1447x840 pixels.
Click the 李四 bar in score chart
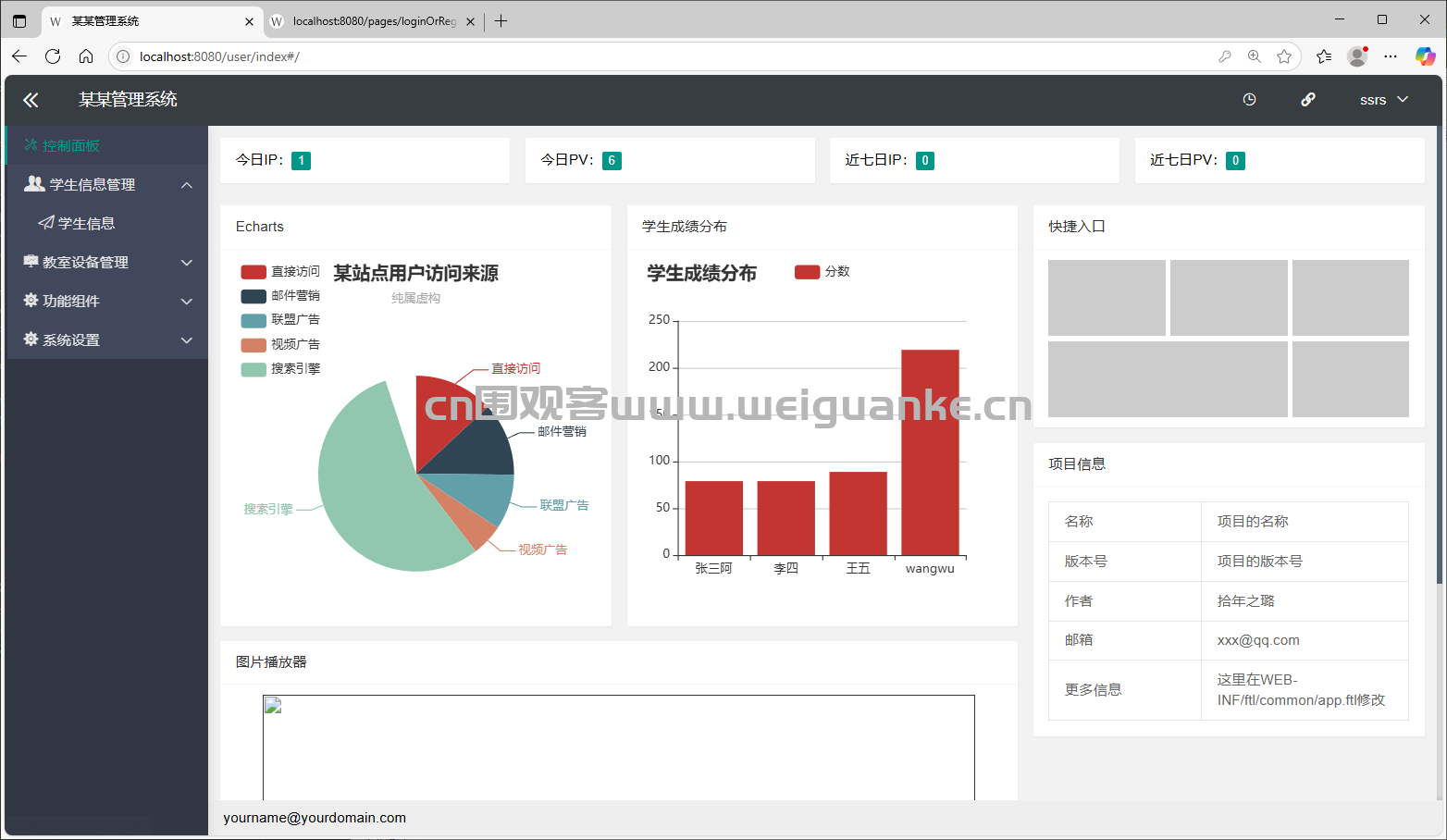click(785, 518)
